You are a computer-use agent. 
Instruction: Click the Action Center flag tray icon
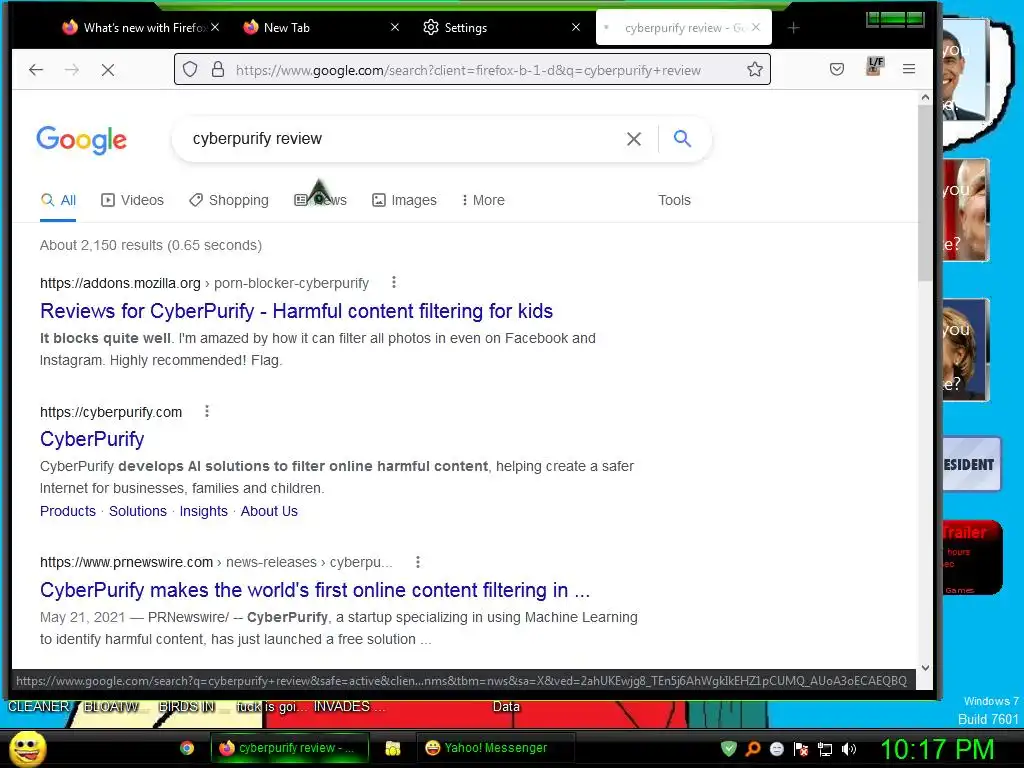(801, 748)
